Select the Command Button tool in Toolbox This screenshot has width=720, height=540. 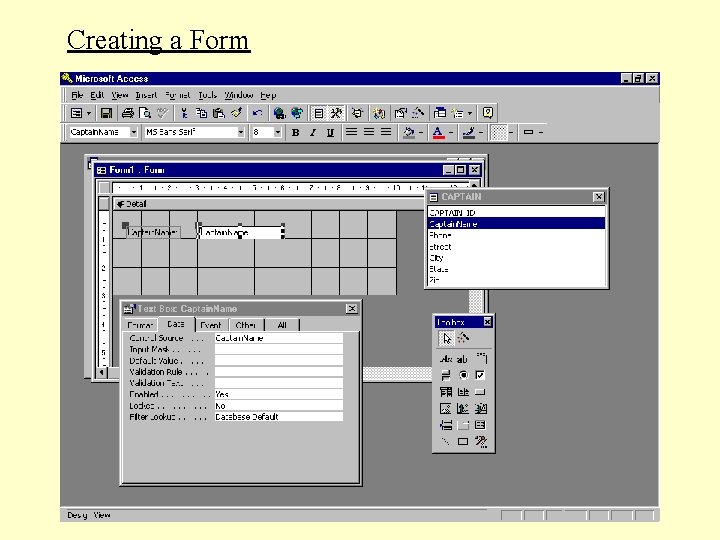click(480, 392)
